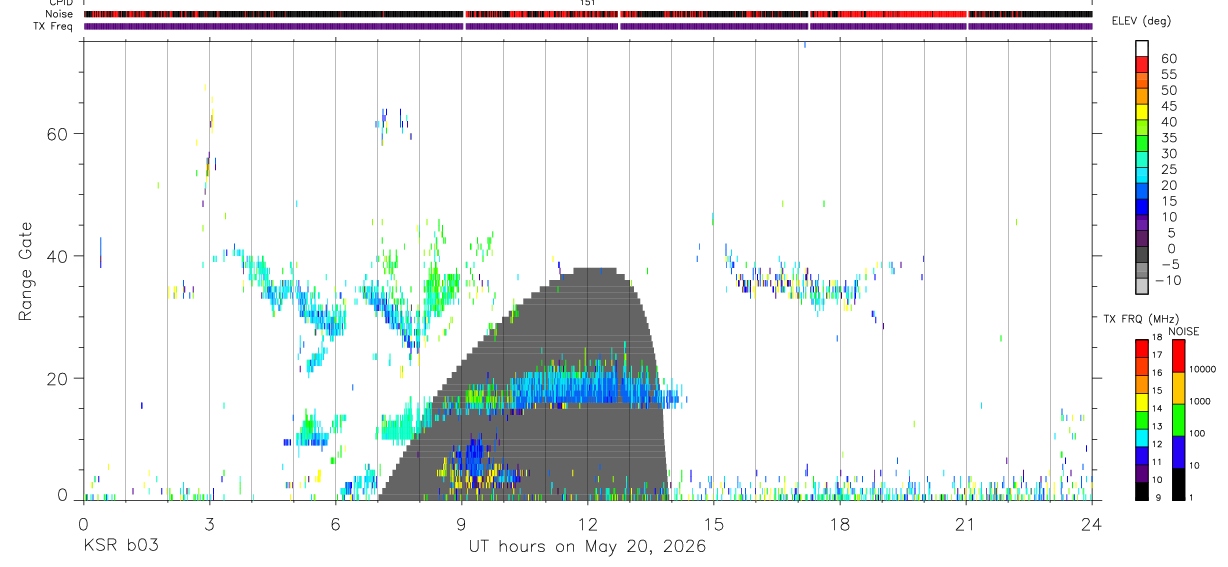Click the x-axis tick label '6'

point(335,523)
